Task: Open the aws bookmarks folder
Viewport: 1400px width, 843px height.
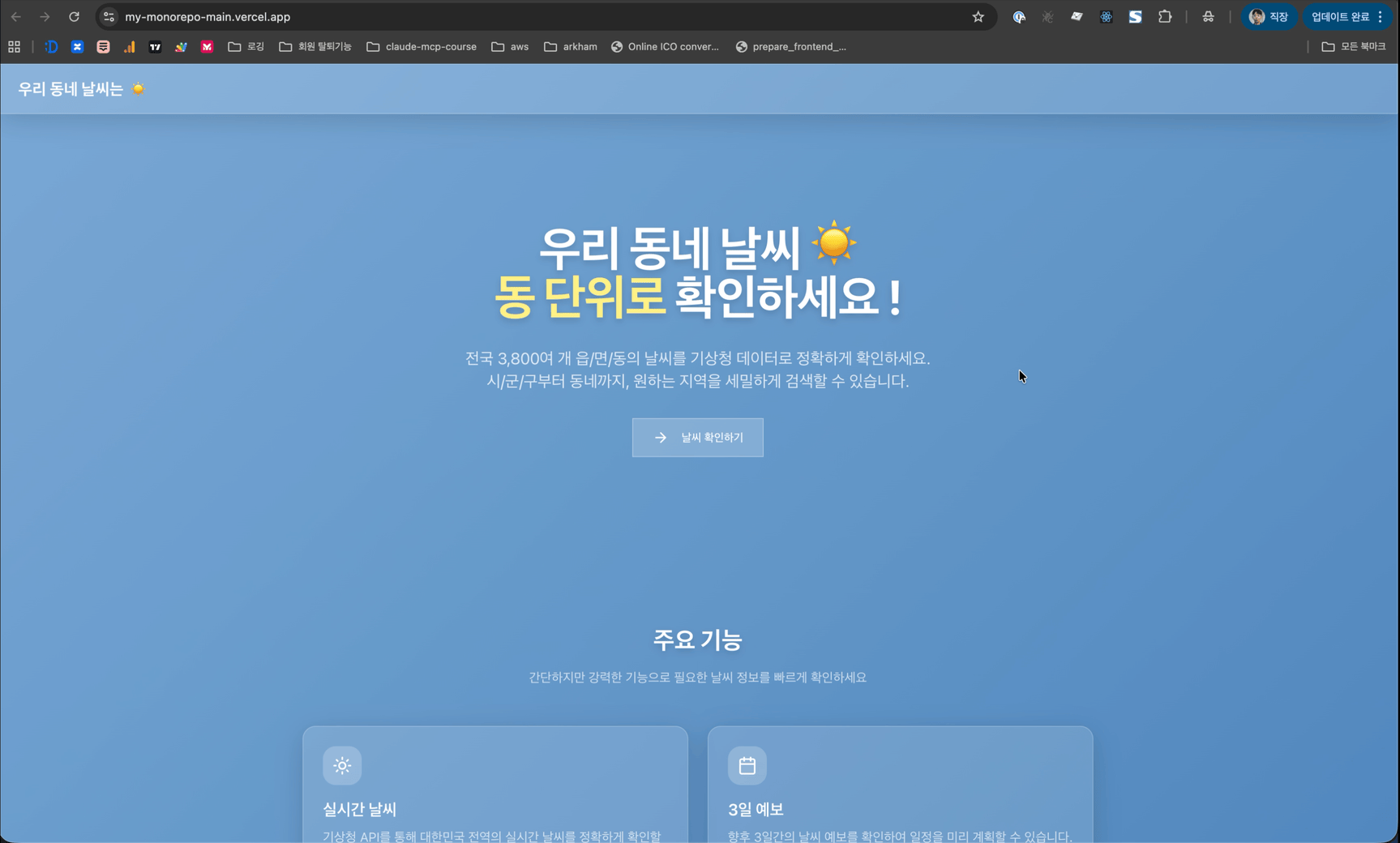Action: (510, 46)
